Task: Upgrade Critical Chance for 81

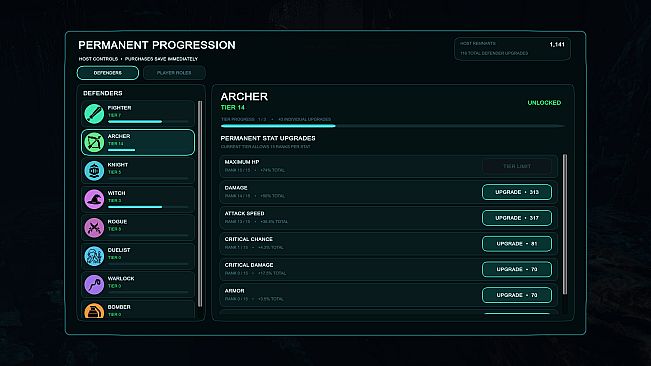Action: tap(517, 244)
